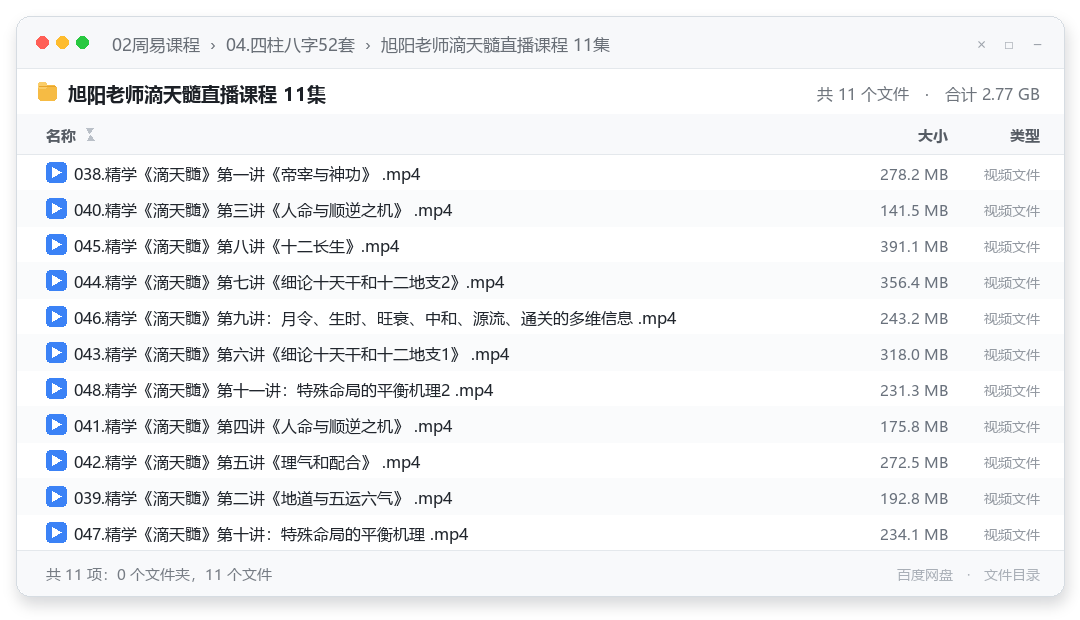Click the 278.2 MB size value
The width and height of the screenshot is (1080, 620).
(914, 174)
